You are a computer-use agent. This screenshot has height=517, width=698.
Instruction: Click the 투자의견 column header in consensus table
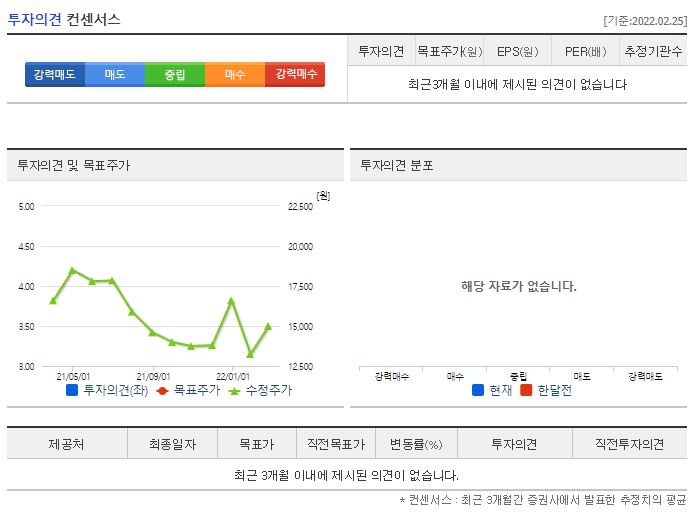[x=381, y=51]
